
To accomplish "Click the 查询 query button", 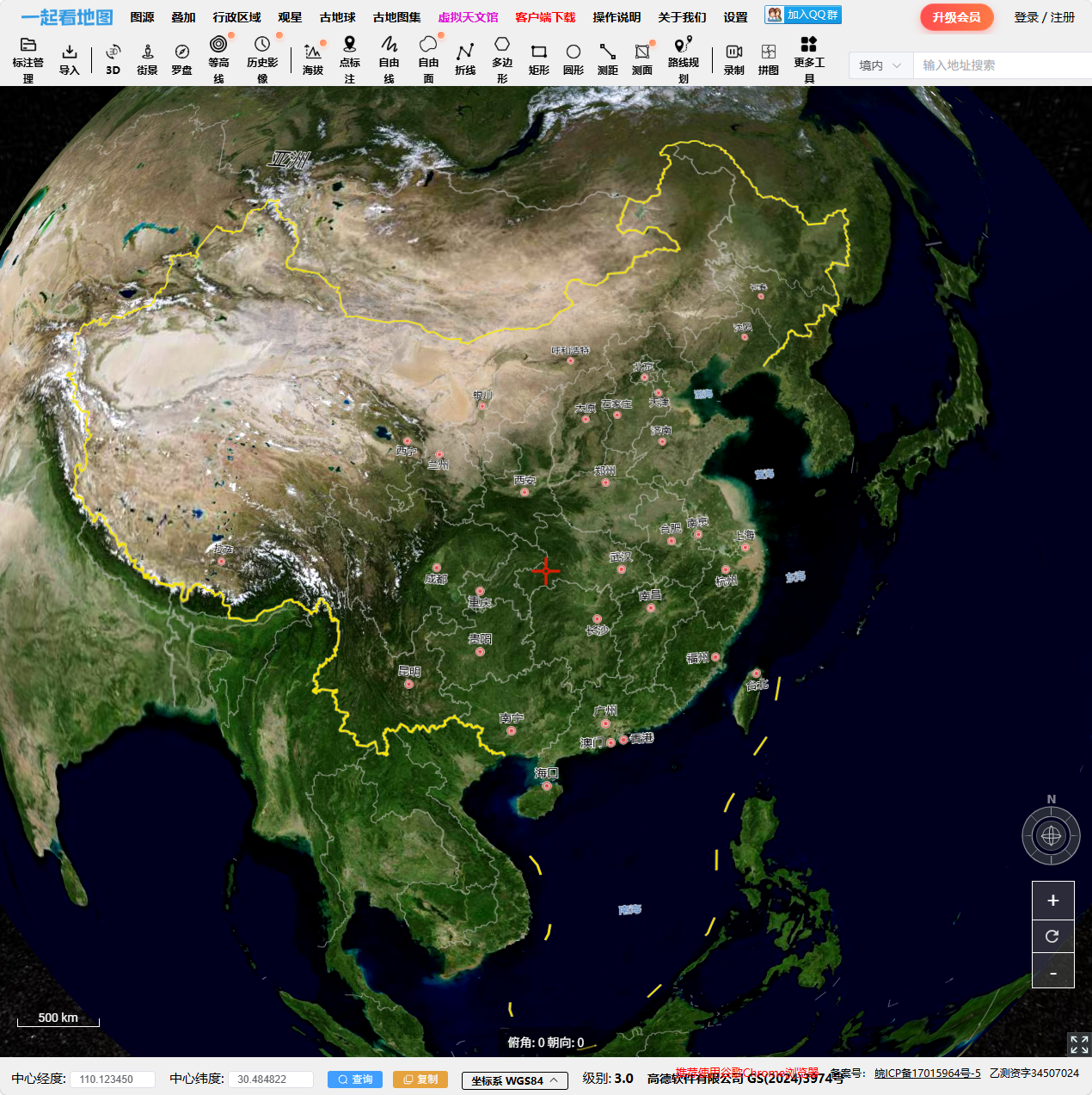I will point(355,1080).
